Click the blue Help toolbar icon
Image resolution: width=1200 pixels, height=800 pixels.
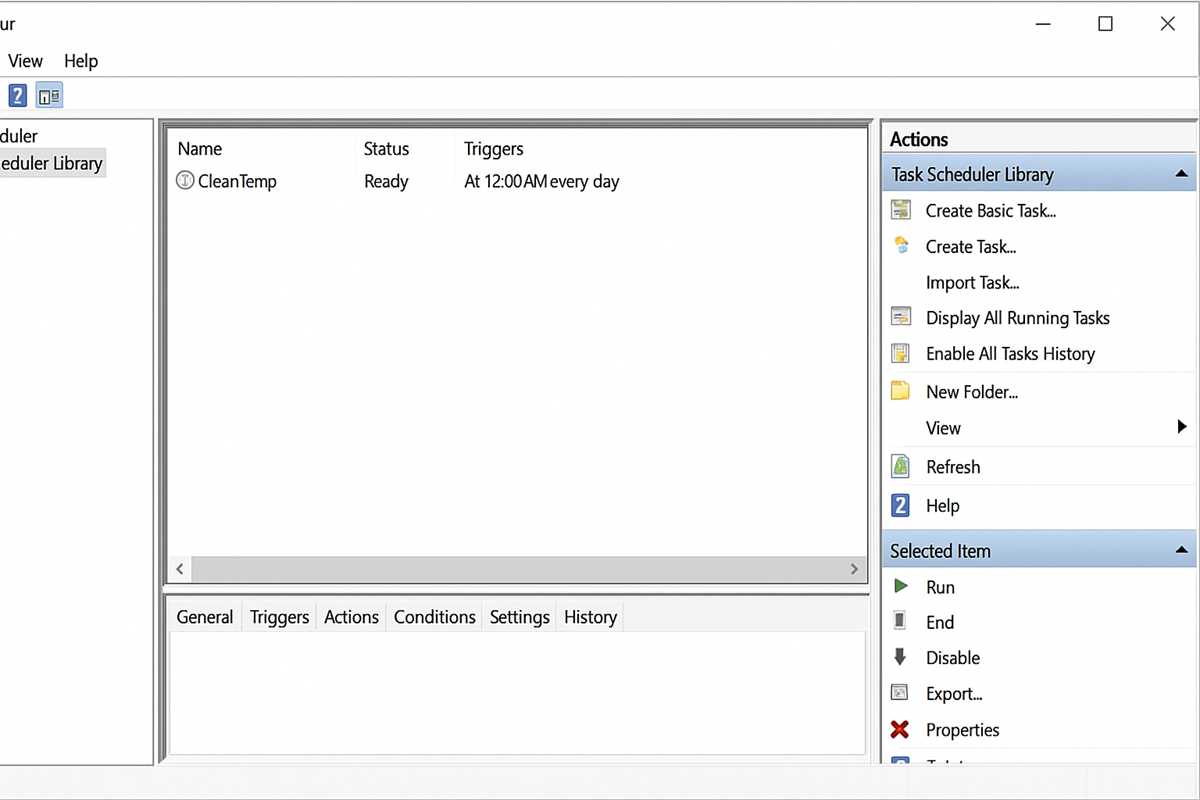(18, 96)
